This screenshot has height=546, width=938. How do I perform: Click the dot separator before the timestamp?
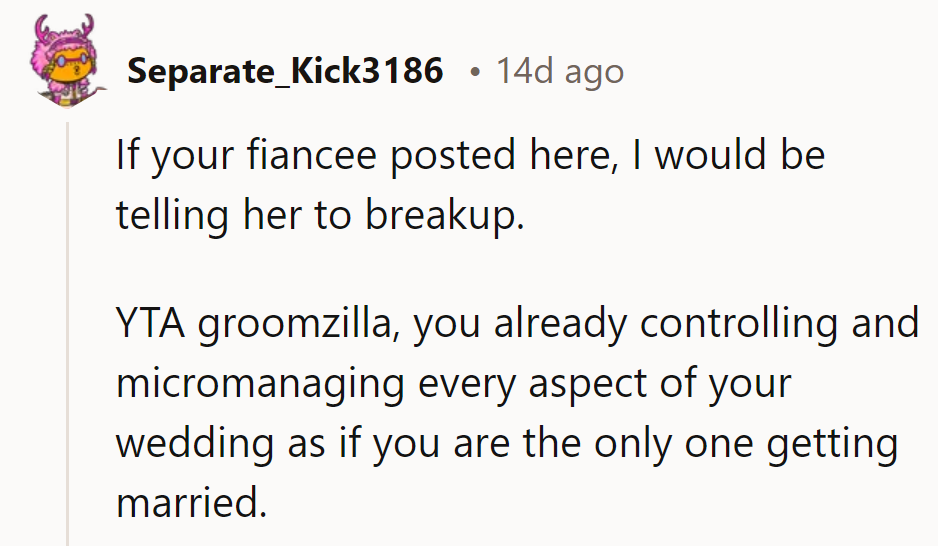pyautogui.click(x=474, y=71)
